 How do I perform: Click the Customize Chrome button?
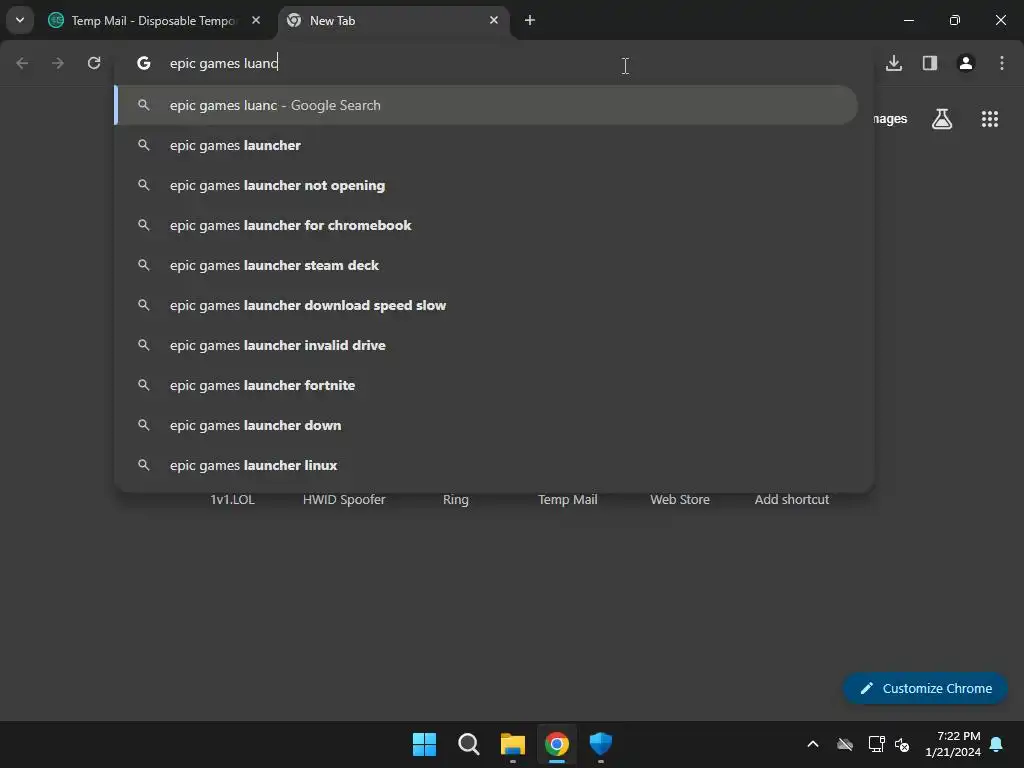pyautogui.click(x=925, y=688)
